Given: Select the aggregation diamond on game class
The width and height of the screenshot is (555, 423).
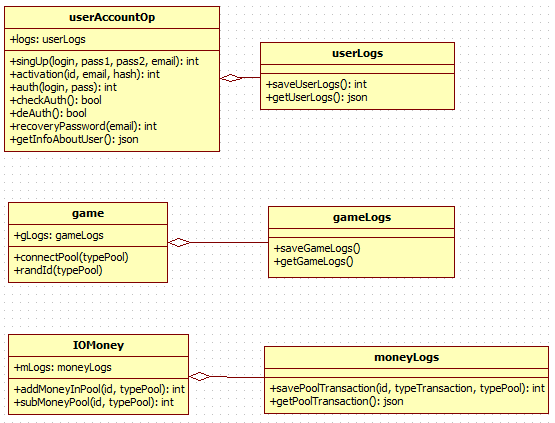Looking at the screenshot, I should click(179, 242).
